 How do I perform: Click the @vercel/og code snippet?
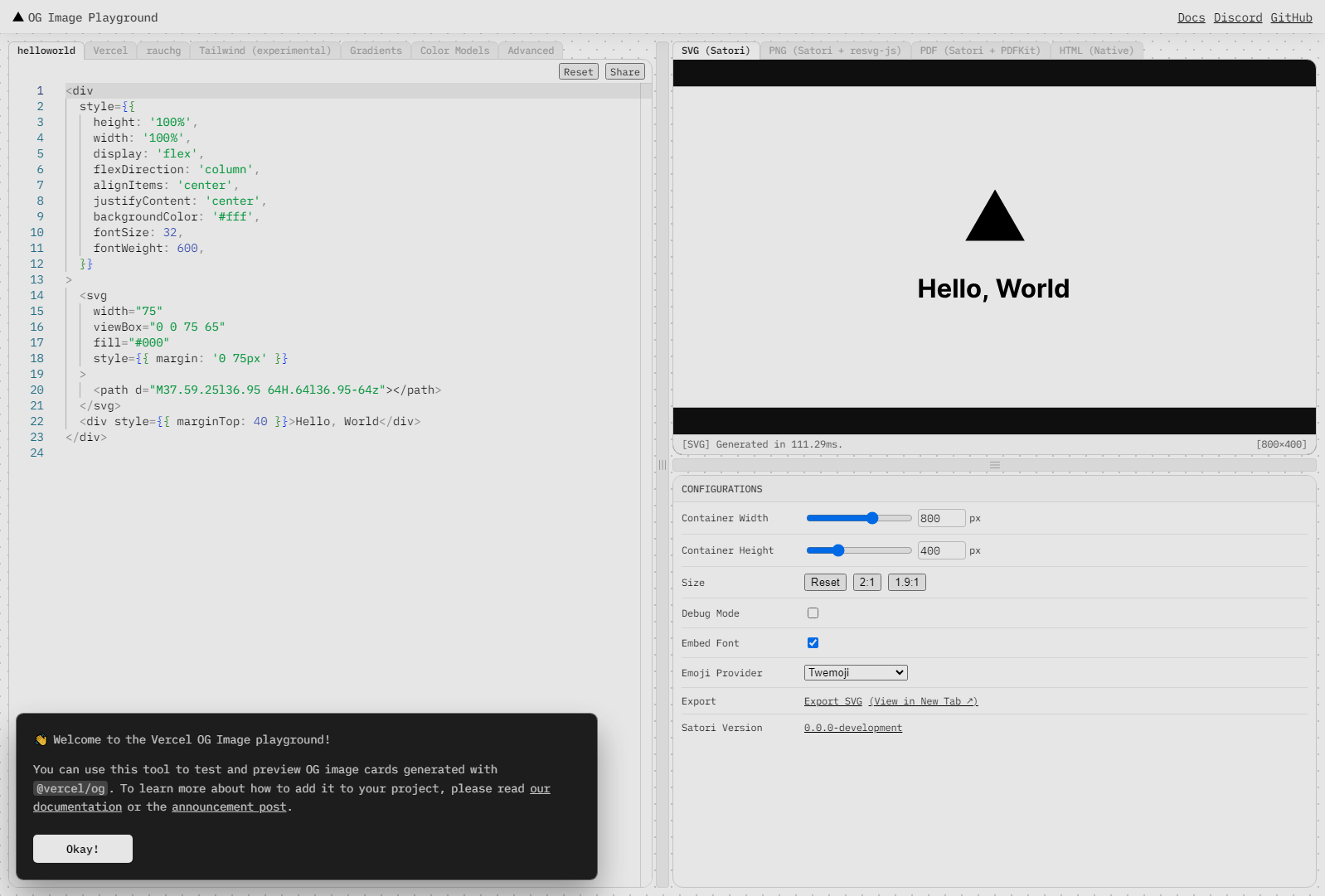point(70,788)
